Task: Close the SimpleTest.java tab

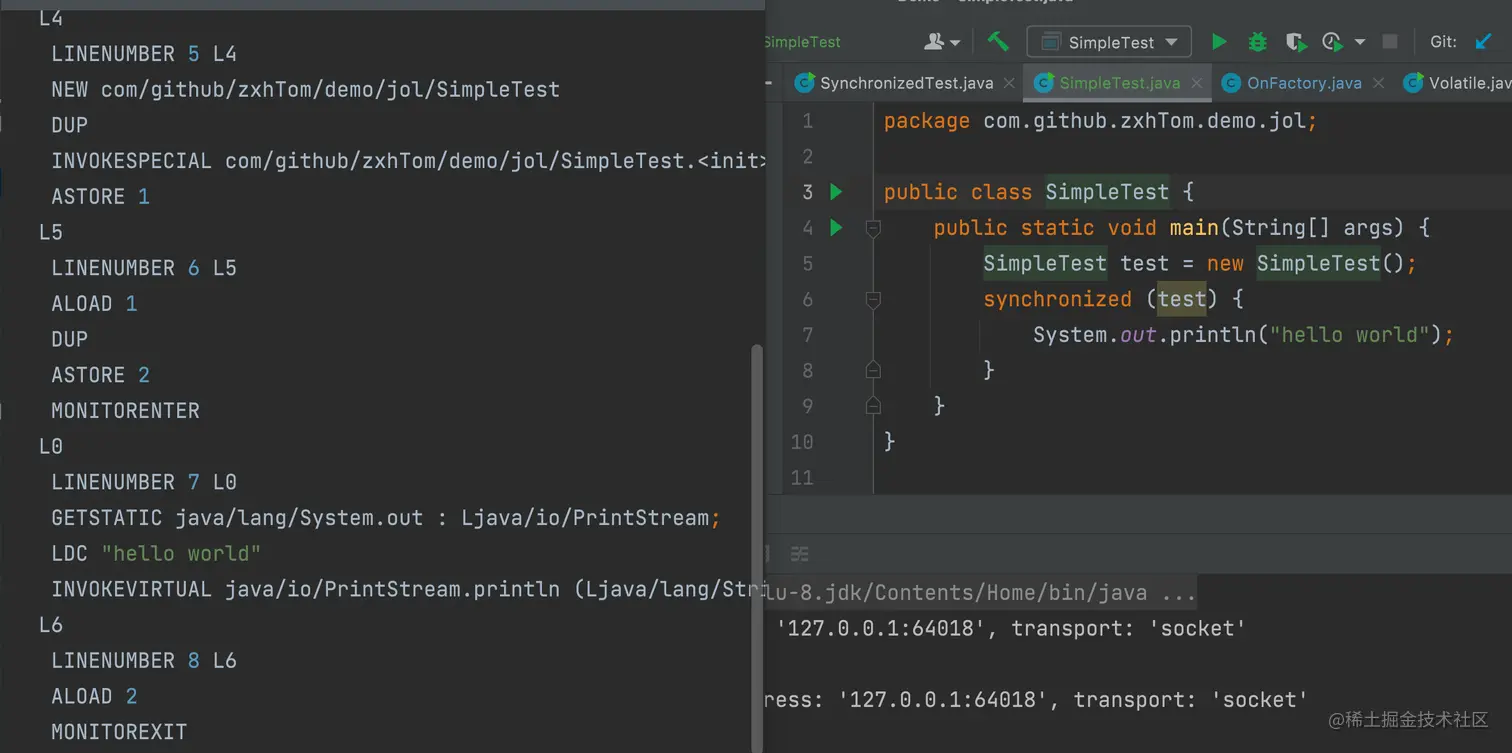Action: pos(1195,84)
